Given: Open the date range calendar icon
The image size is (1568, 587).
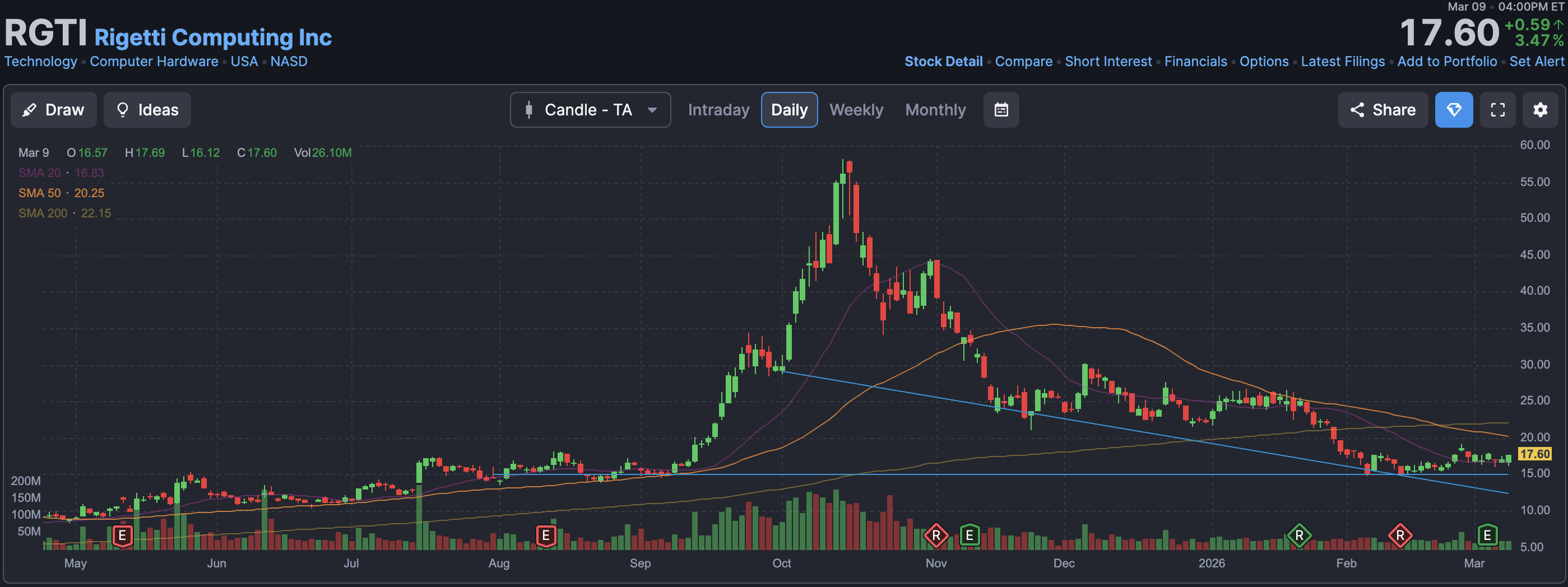Looking at the screenshot, I should pos(1001,110).
